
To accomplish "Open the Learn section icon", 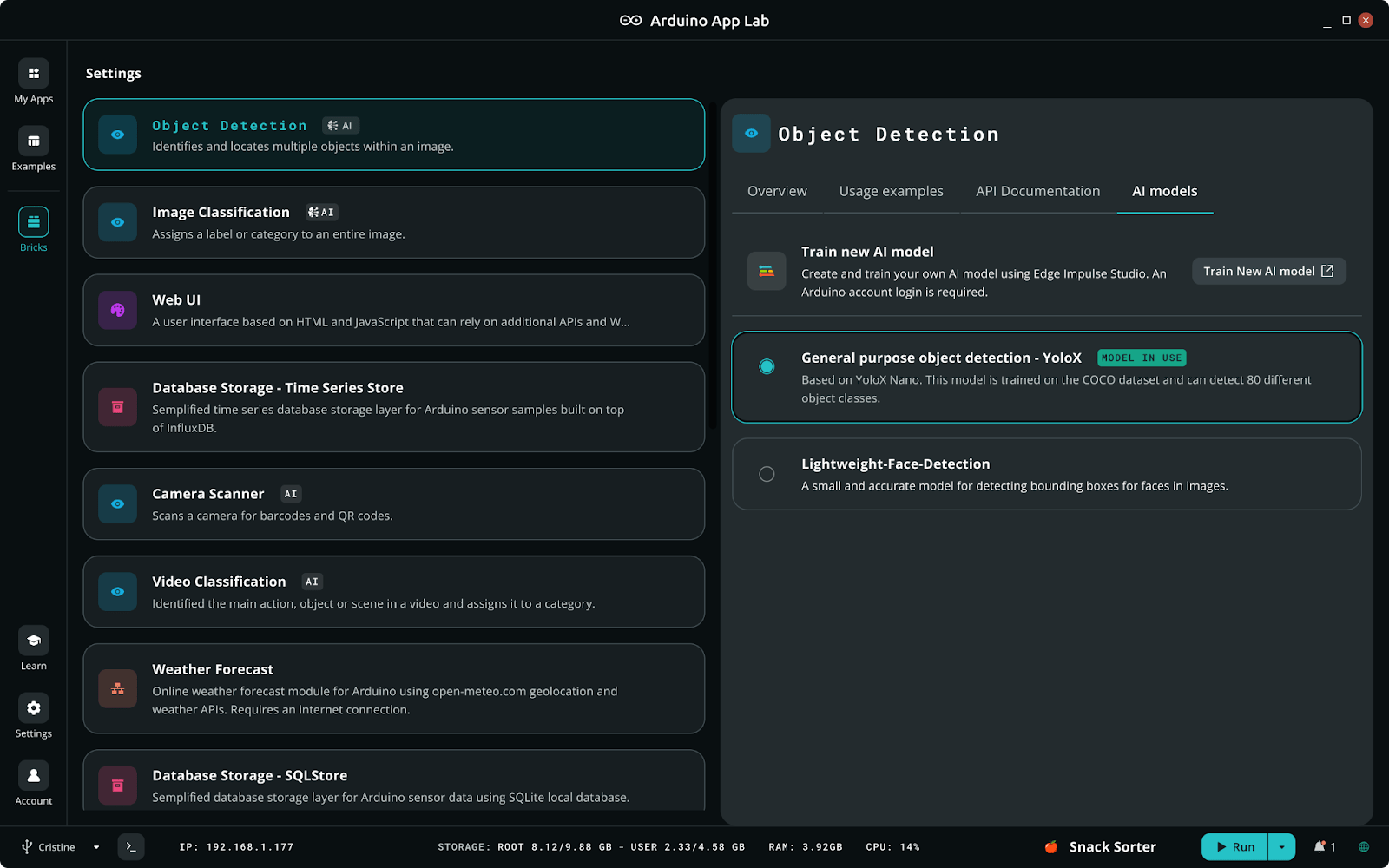I will (33, 641).
